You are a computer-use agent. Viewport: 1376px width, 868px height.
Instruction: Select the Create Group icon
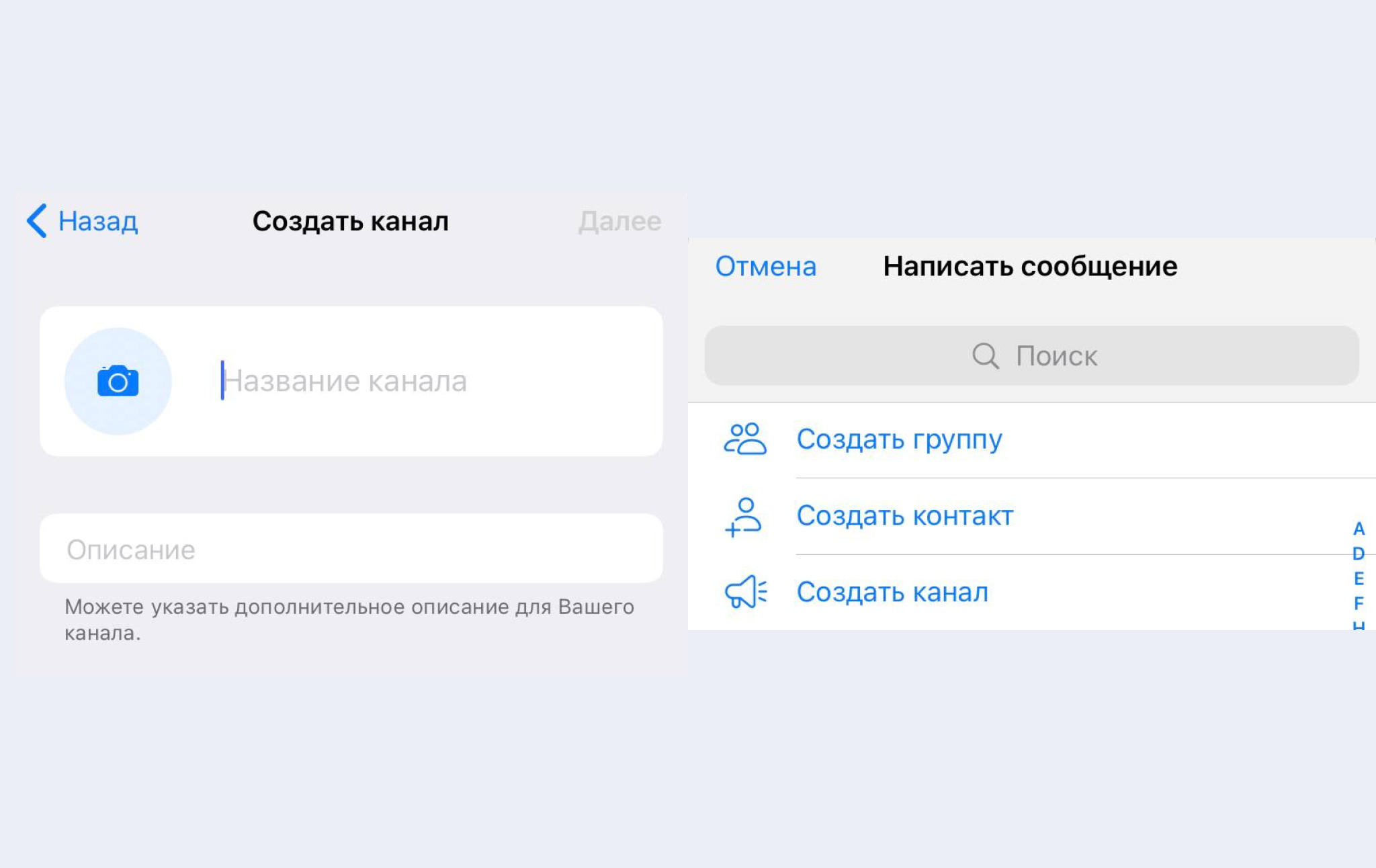pos(745,437)
